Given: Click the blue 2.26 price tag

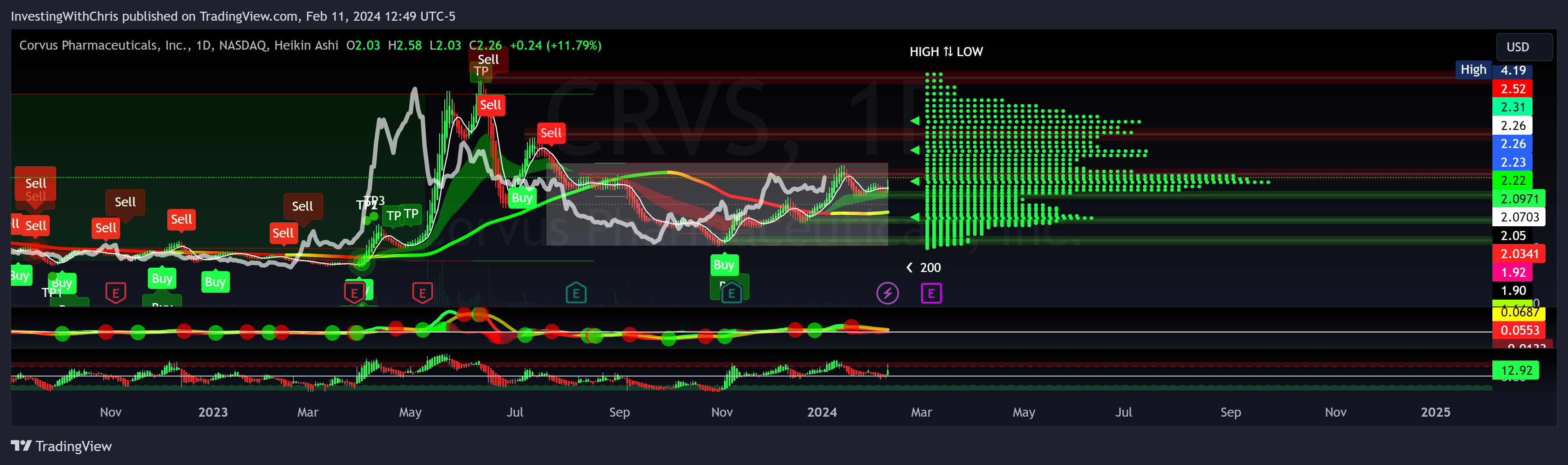Looking at the screenshot, I should (1513, 143).
